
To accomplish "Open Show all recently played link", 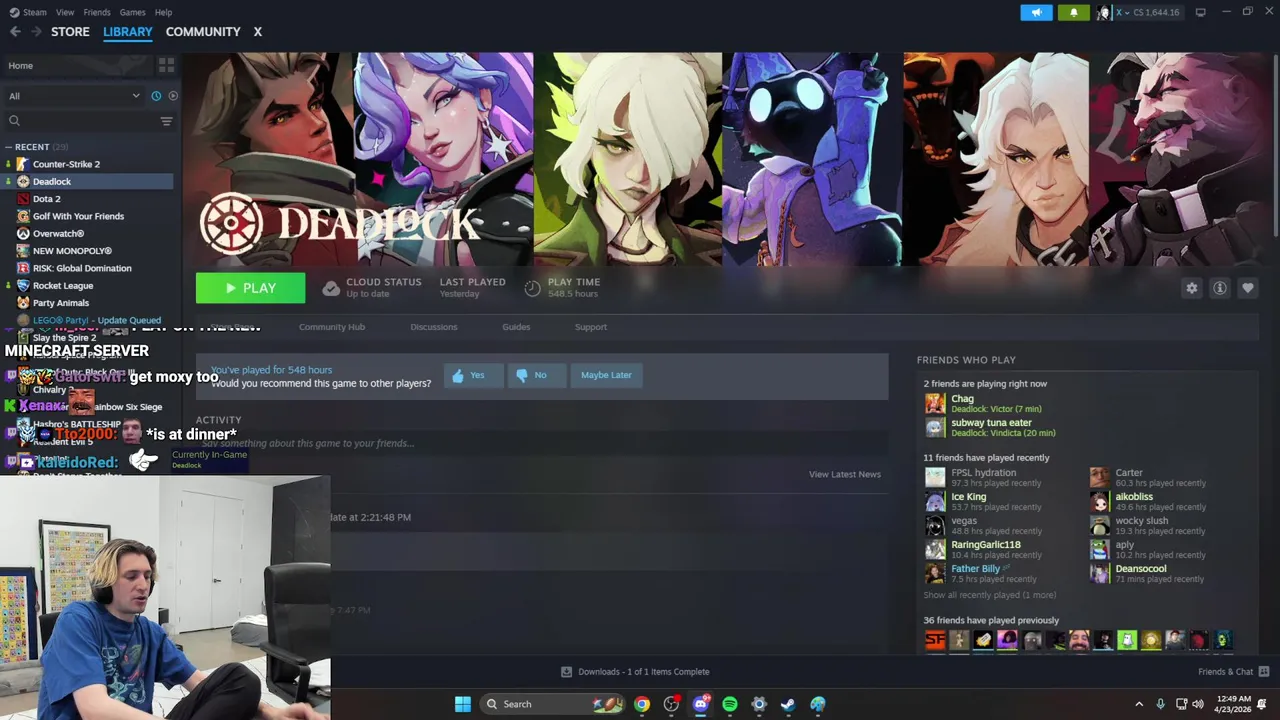I will (x=990, y=595).
